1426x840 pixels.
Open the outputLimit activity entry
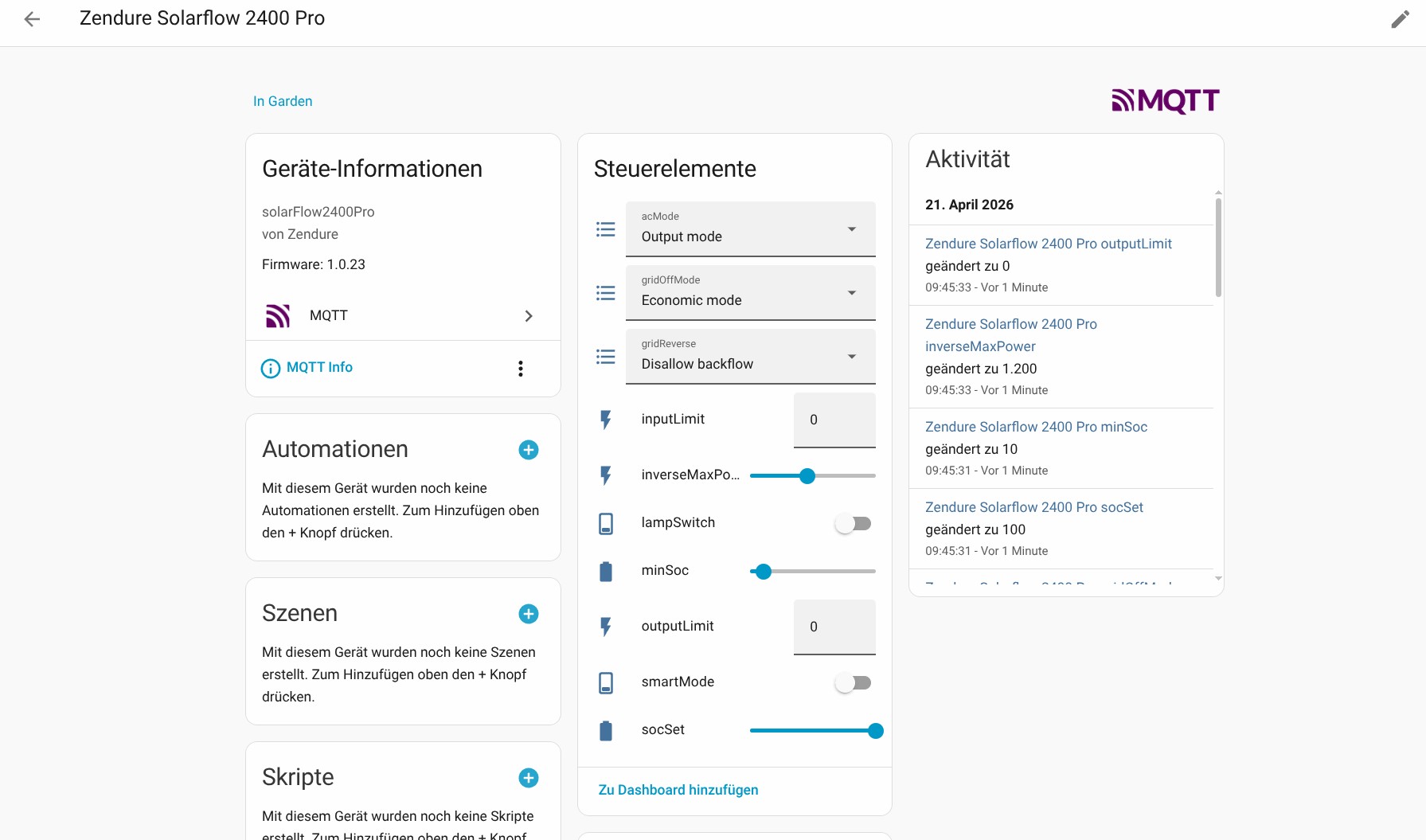[x=1048, y=244]
